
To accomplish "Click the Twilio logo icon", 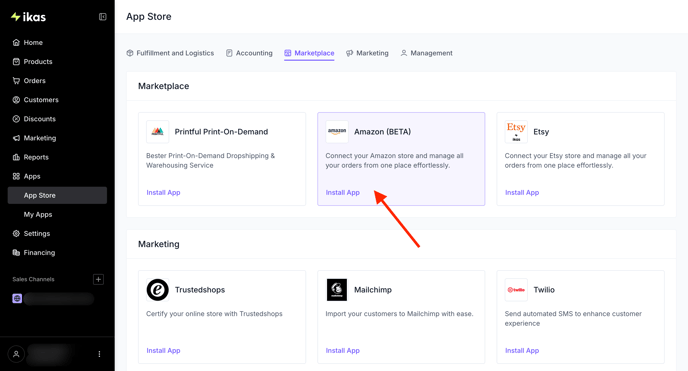I will point(516,290).
